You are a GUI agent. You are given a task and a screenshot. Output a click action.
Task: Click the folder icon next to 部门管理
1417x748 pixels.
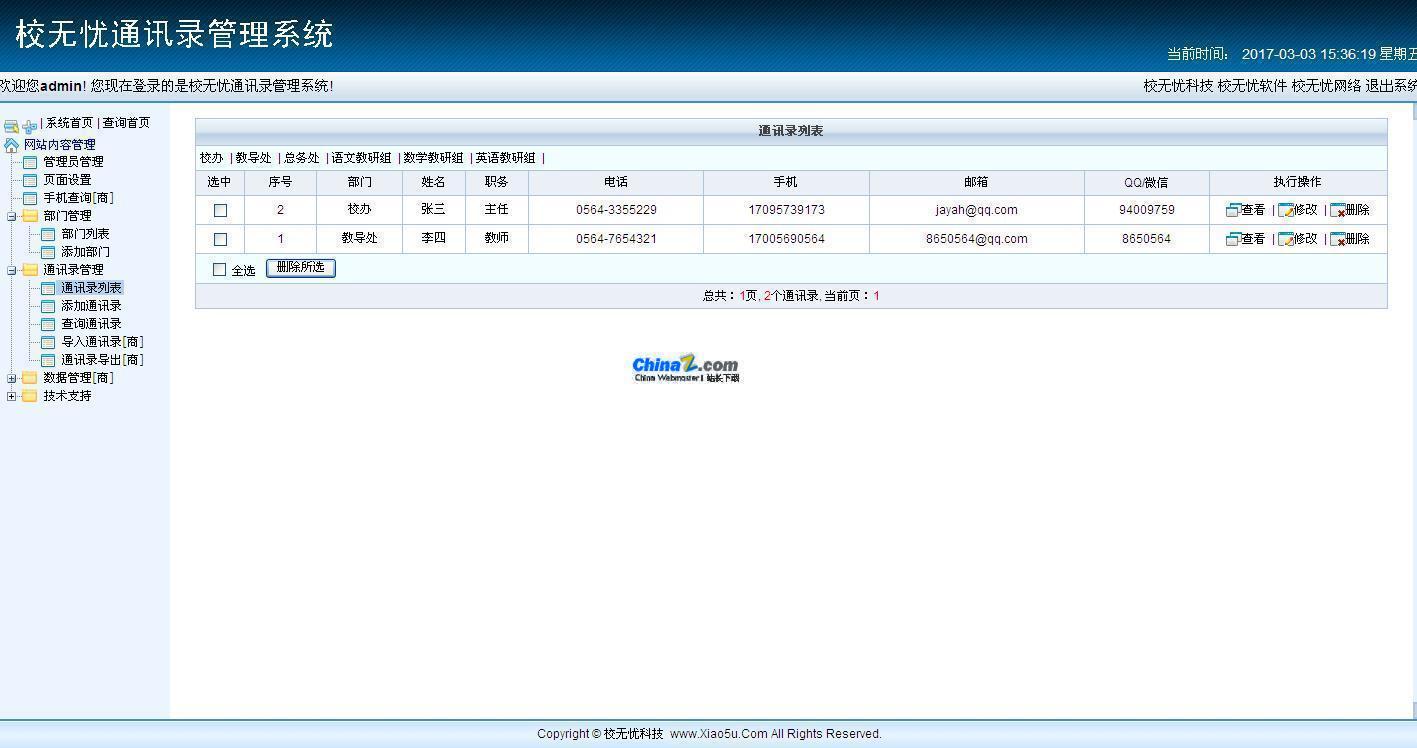30,216
